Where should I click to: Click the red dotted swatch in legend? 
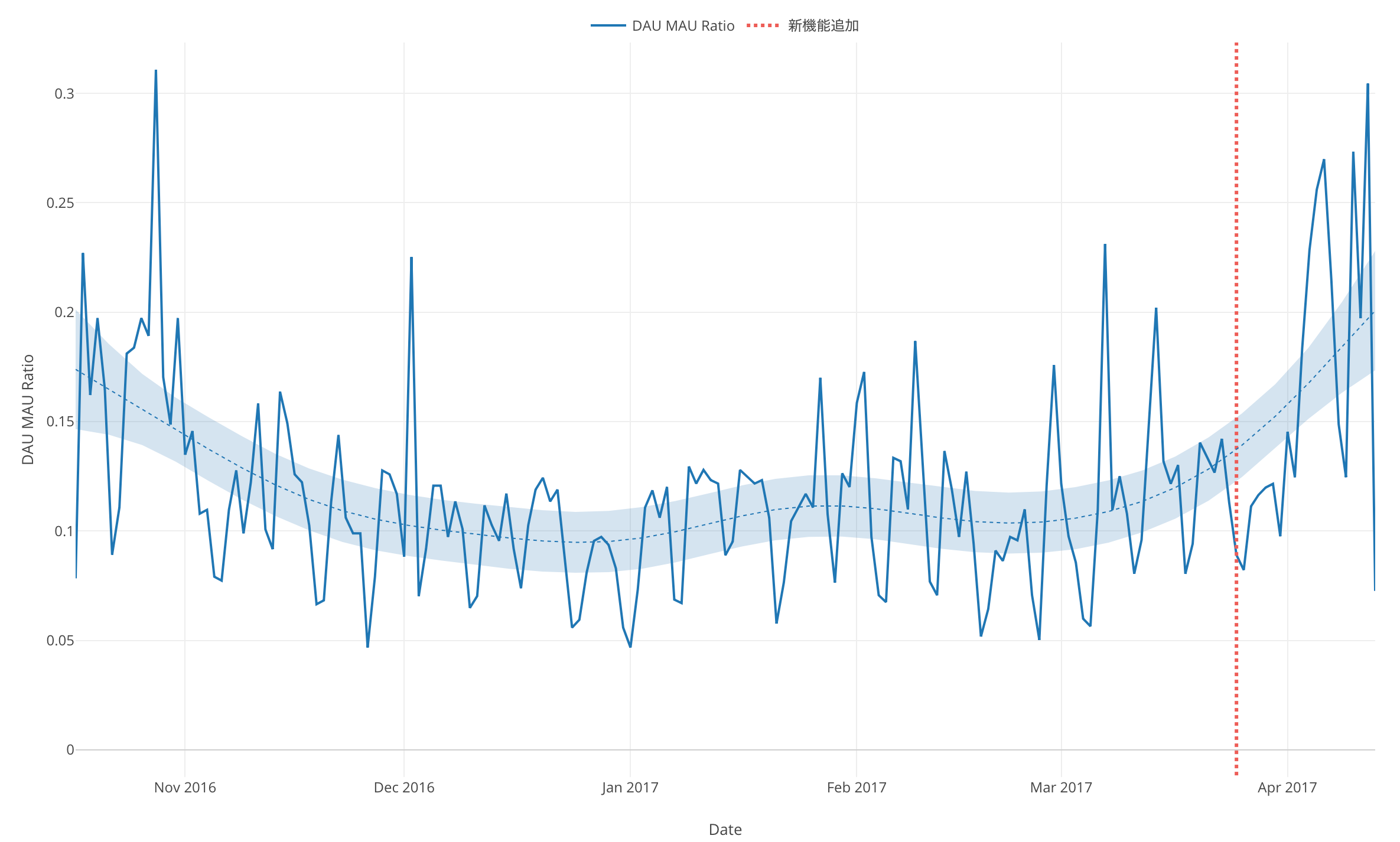pyautogui.click(x=763, y=26)
